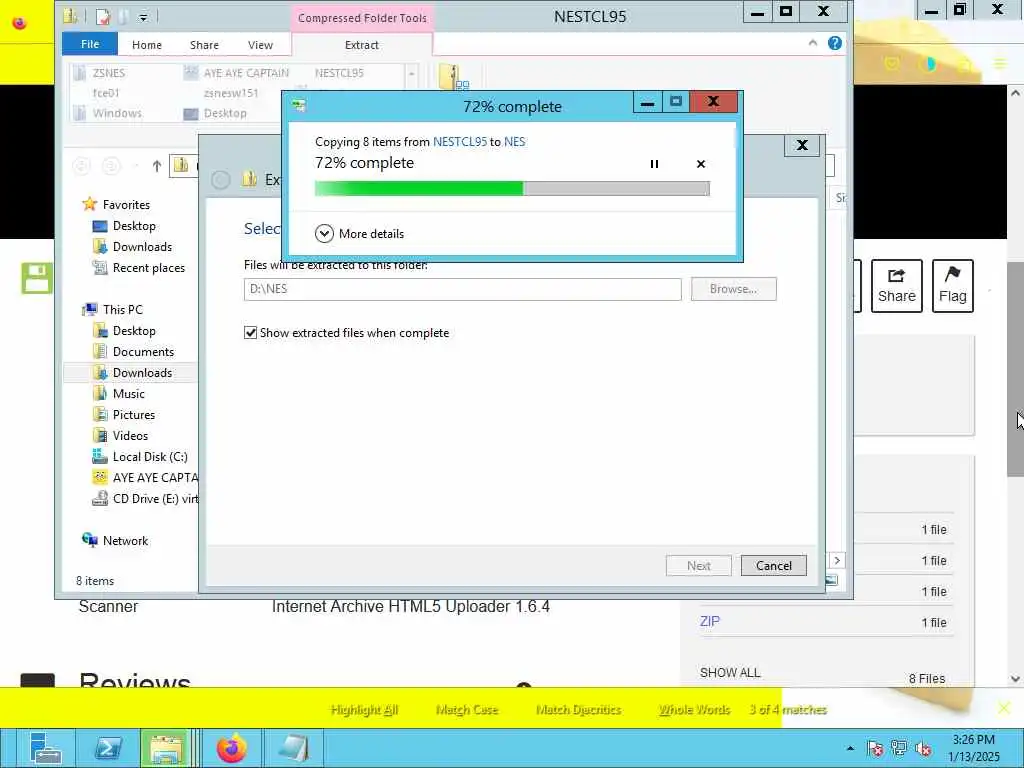Select Favorites in the navigation pane
Viewport: 1024px width, 768px height.
coord(126,204)
